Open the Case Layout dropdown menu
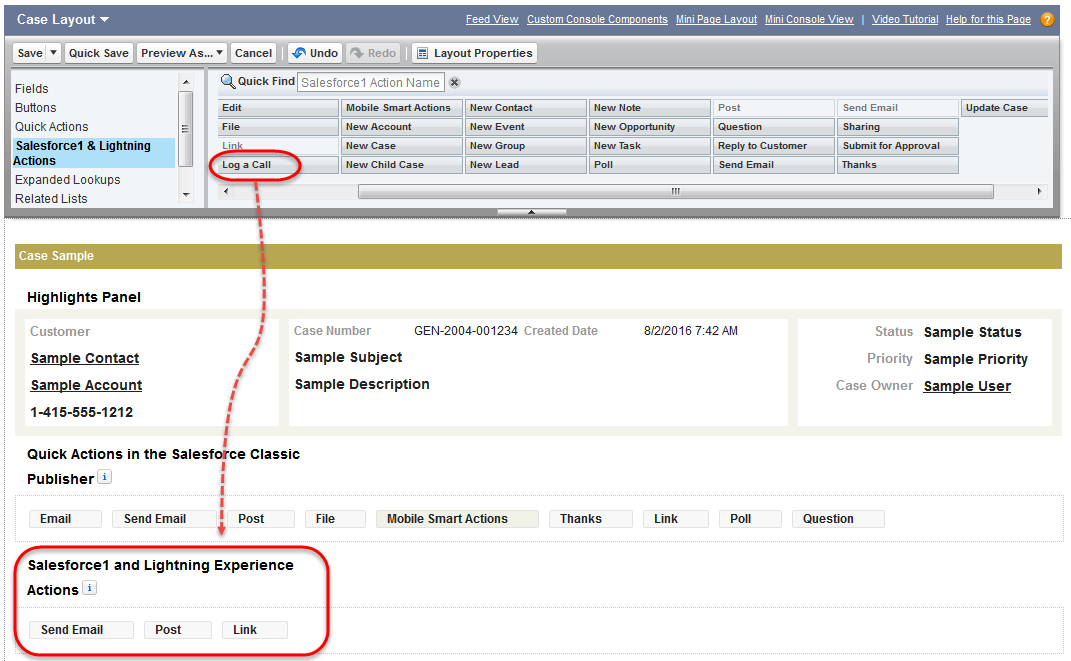 click(63, 20)
